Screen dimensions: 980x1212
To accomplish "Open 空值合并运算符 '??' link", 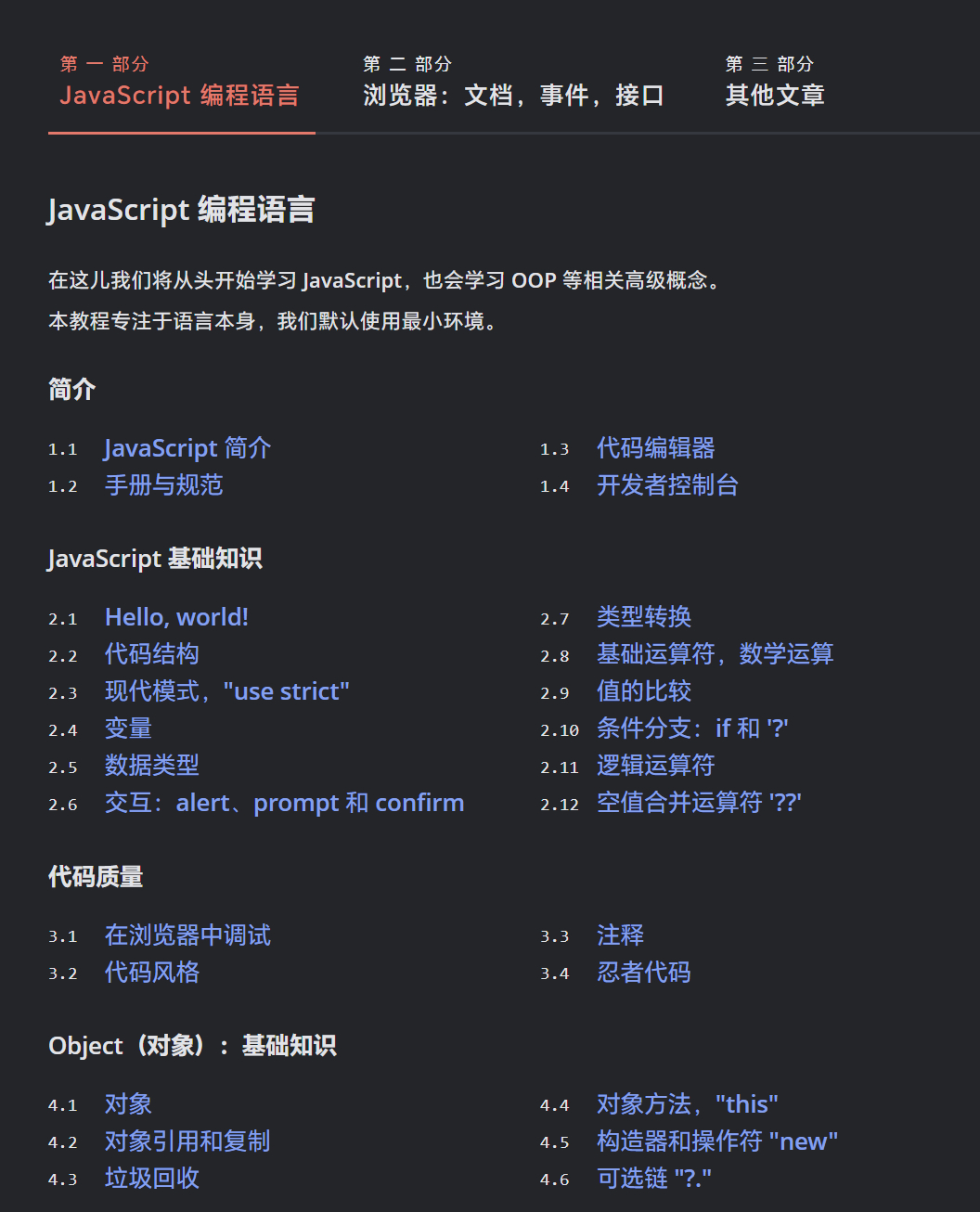I will (699, 803).
